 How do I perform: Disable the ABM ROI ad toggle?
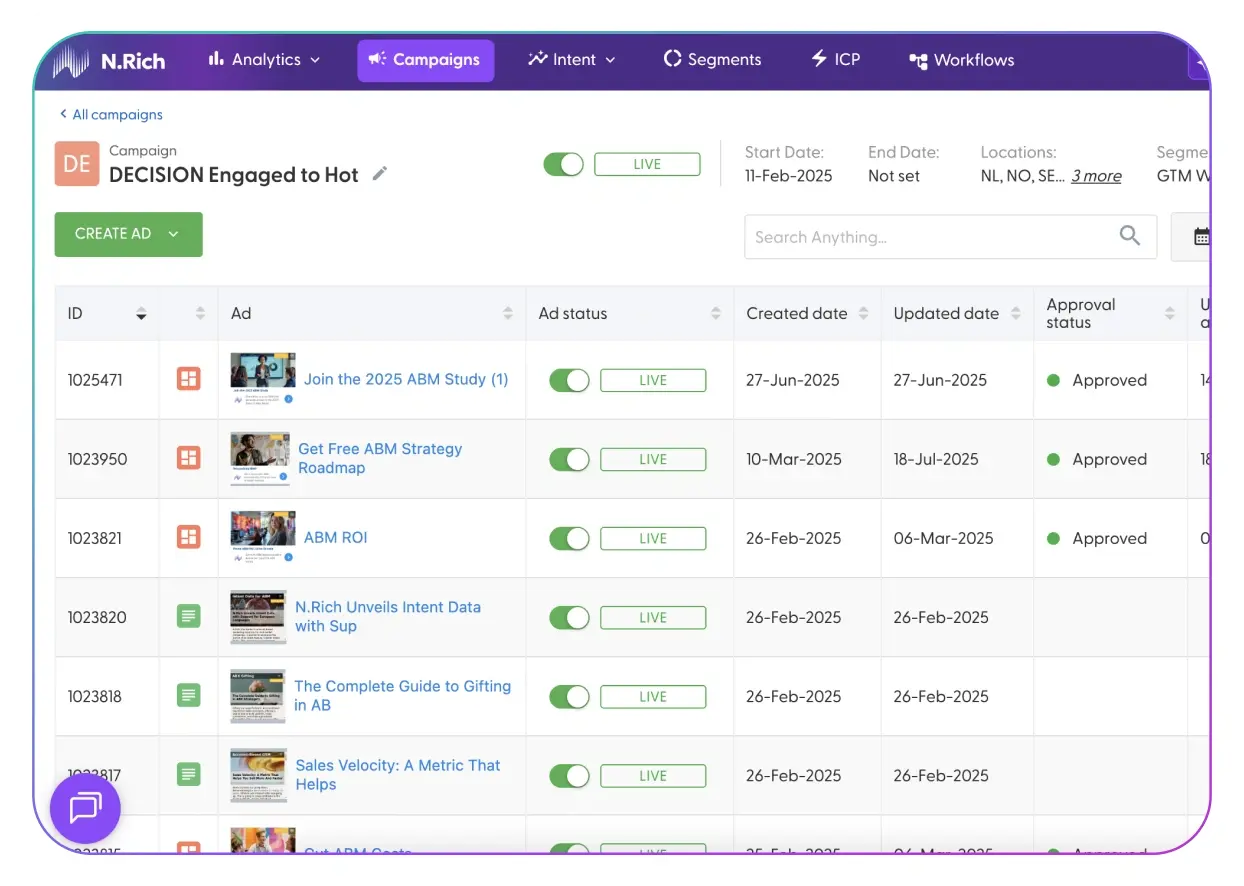(x=570, y=538)
